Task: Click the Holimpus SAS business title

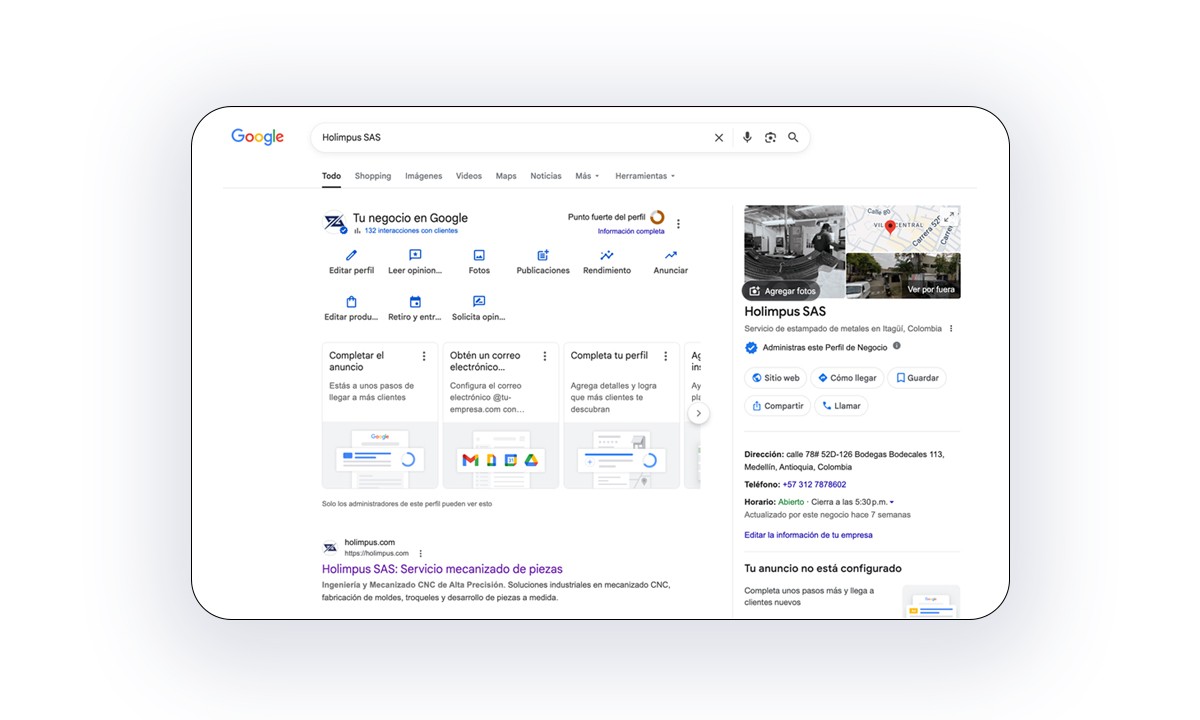Action: tap(785, 312)
